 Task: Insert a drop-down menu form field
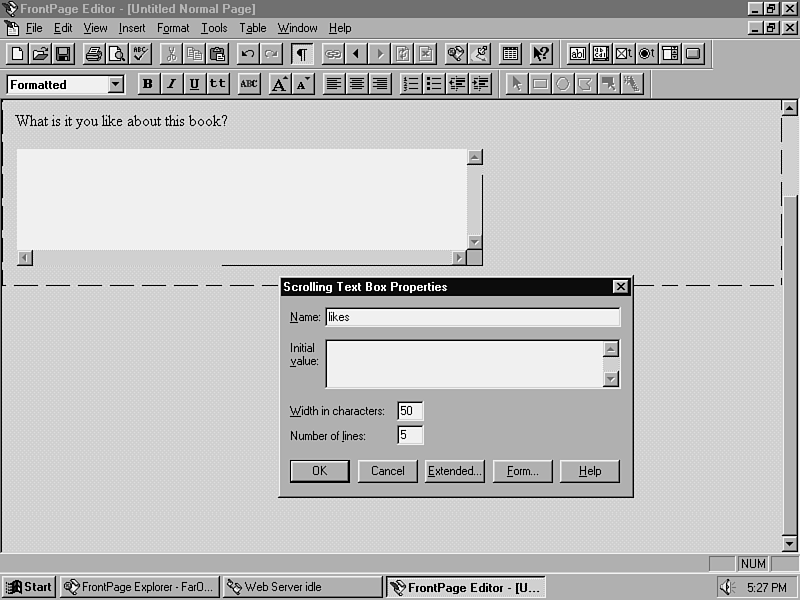coord(670,54)
